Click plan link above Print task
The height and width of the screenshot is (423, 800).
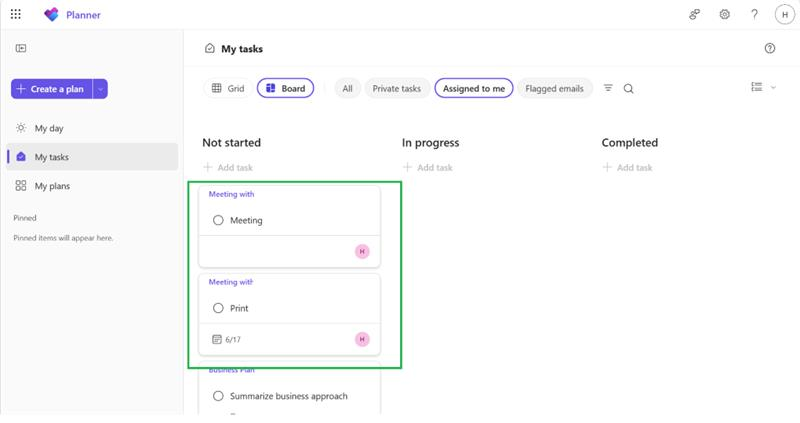coord(231,282)
